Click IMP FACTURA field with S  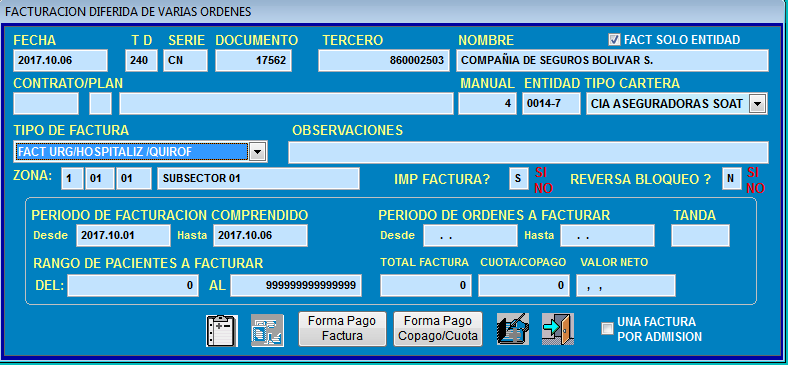[518, 179]
